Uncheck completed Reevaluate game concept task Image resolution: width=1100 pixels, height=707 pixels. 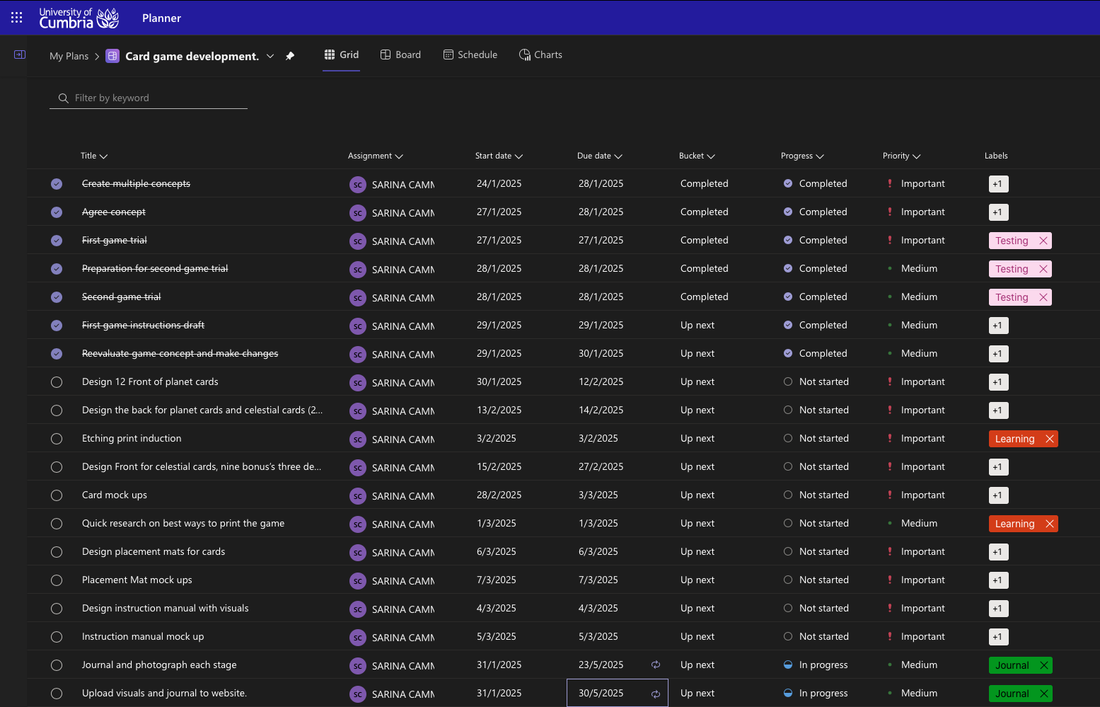[x=57, y=354]
